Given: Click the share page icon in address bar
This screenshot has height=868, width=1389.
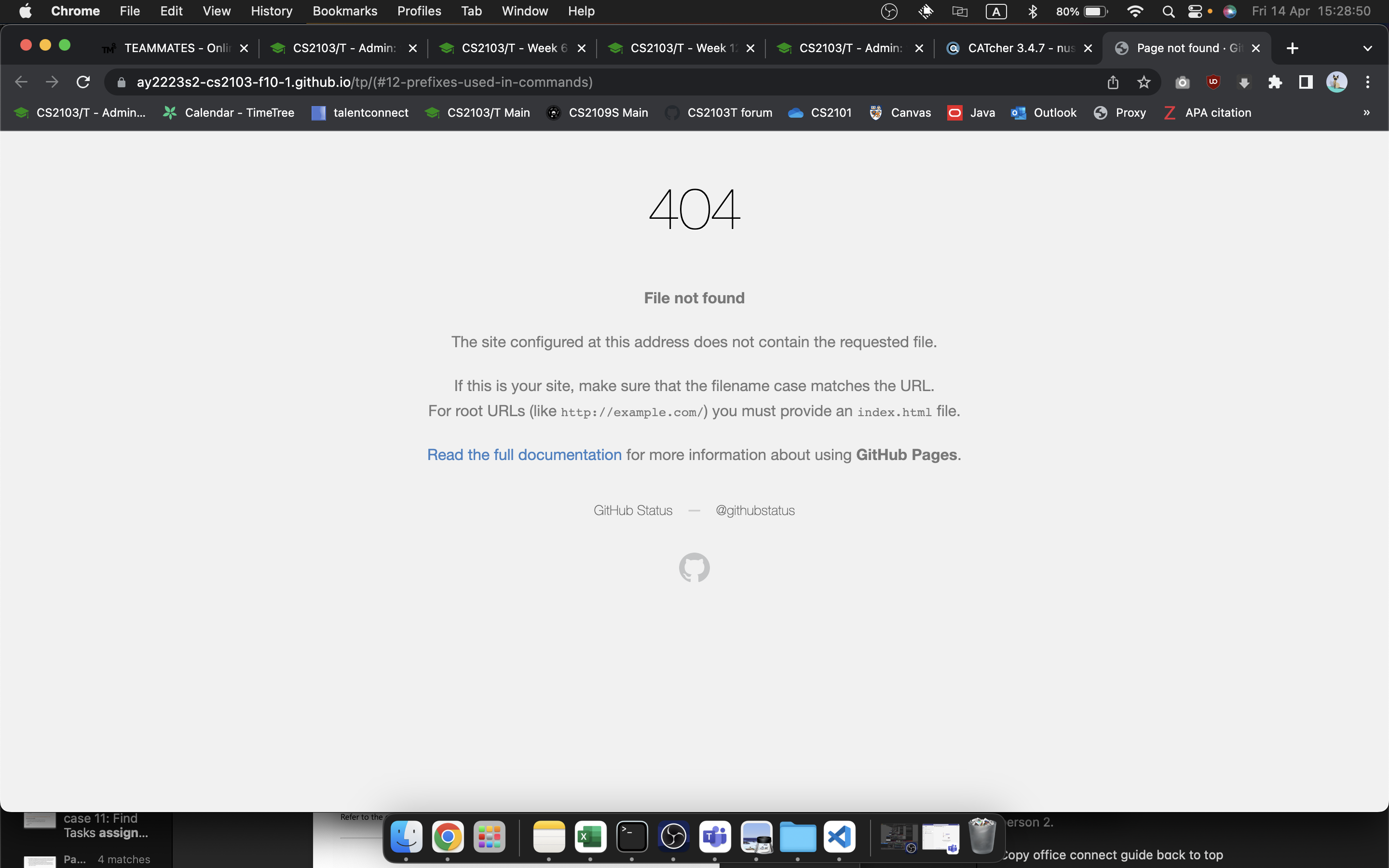Looking at the screenshot, I should (x=1112, y=82).
